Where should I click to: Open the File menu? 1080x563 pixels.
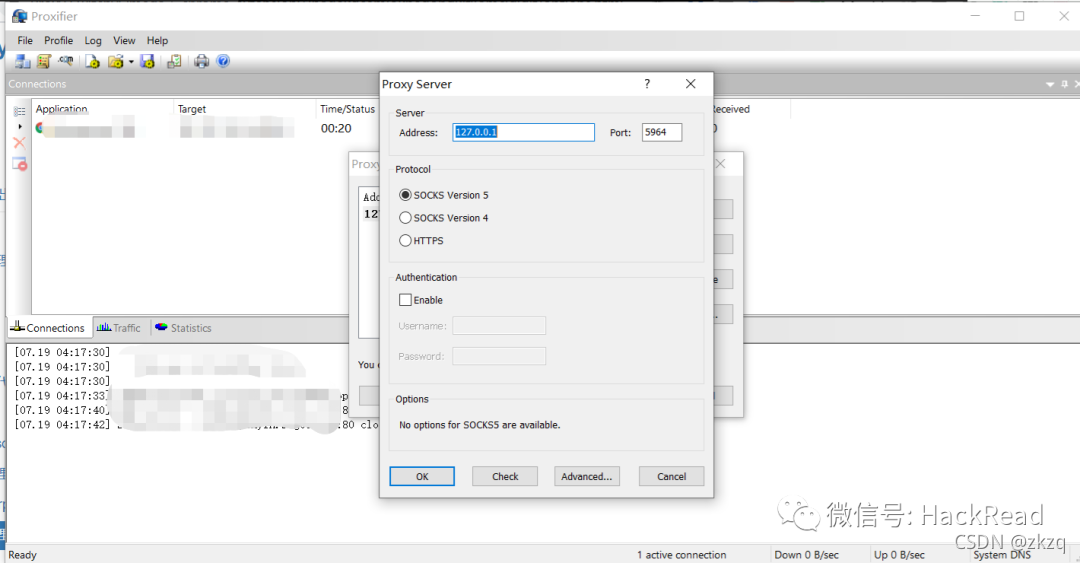point(25,41)
